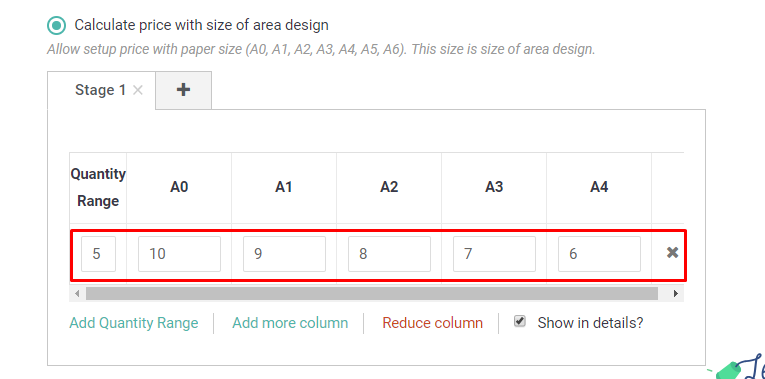Click the Quantity Range column header
765x379 pixels.
coord(98,187)
